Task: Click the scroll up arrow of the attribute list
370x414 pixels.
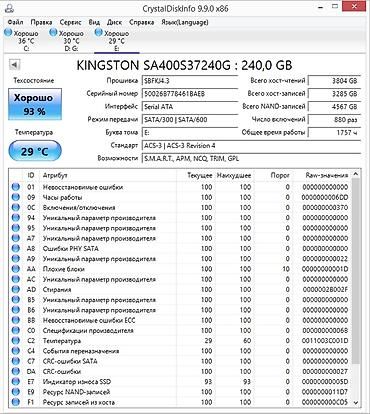Action: 356,174
